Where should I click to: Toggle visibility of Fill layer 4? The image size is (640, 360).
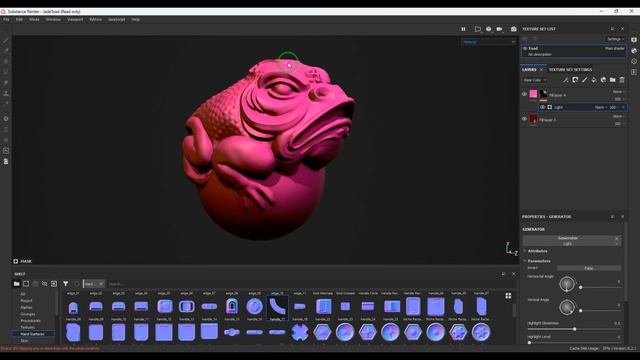click(x=524, y=94)
